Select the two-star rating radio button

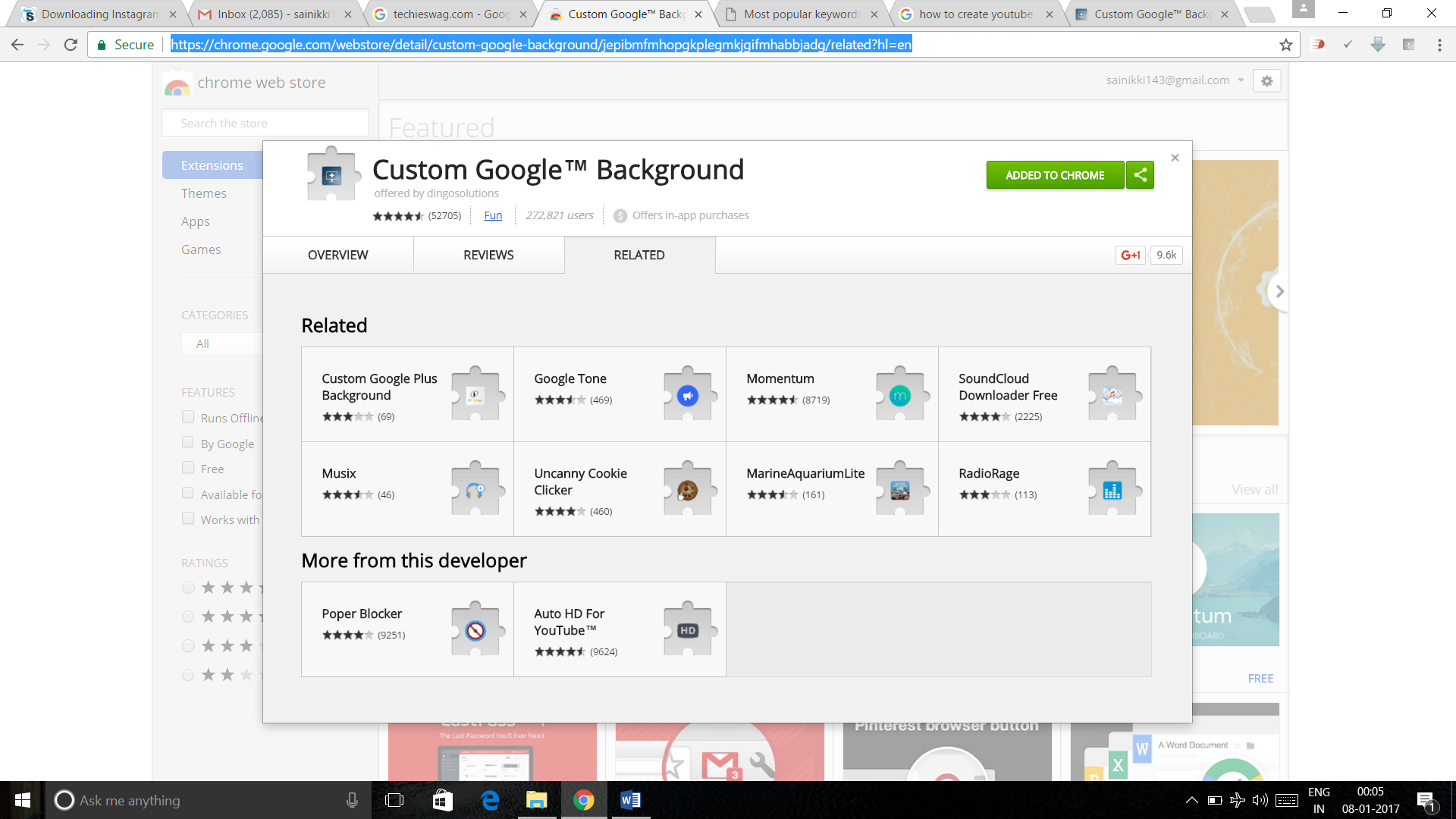pos(188,675)
